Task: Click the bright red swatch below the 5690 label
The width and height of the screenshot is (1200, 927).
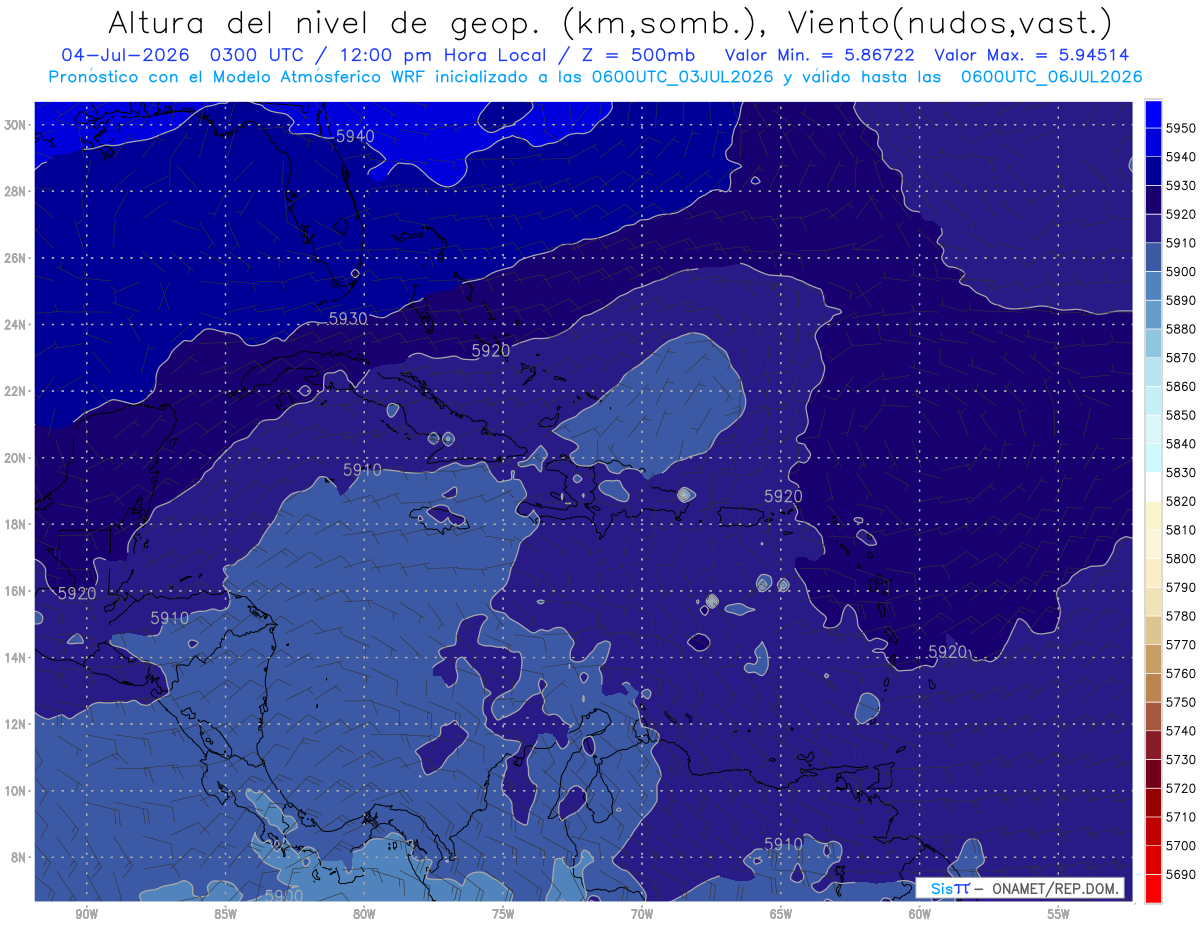Action: click(x=1153, y=888)
